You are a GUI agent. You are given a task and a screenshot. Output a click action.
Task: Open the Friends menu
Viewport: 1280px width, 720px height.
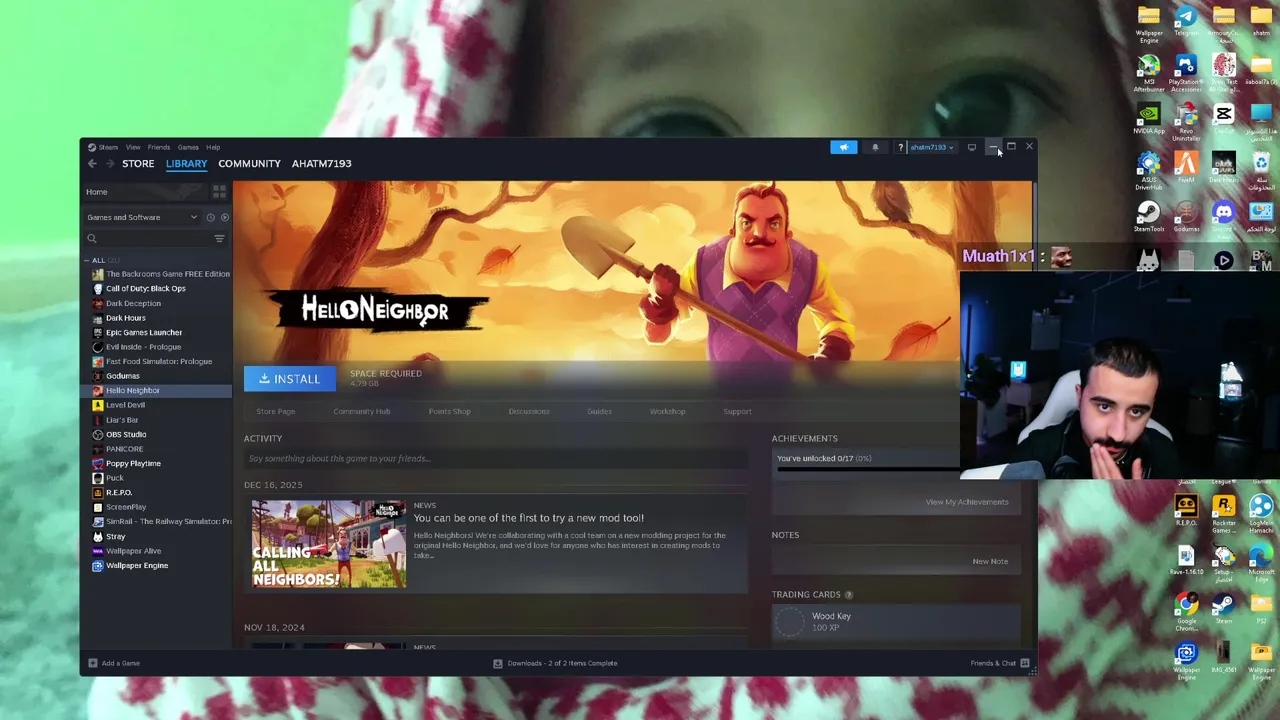click(159, 147)
